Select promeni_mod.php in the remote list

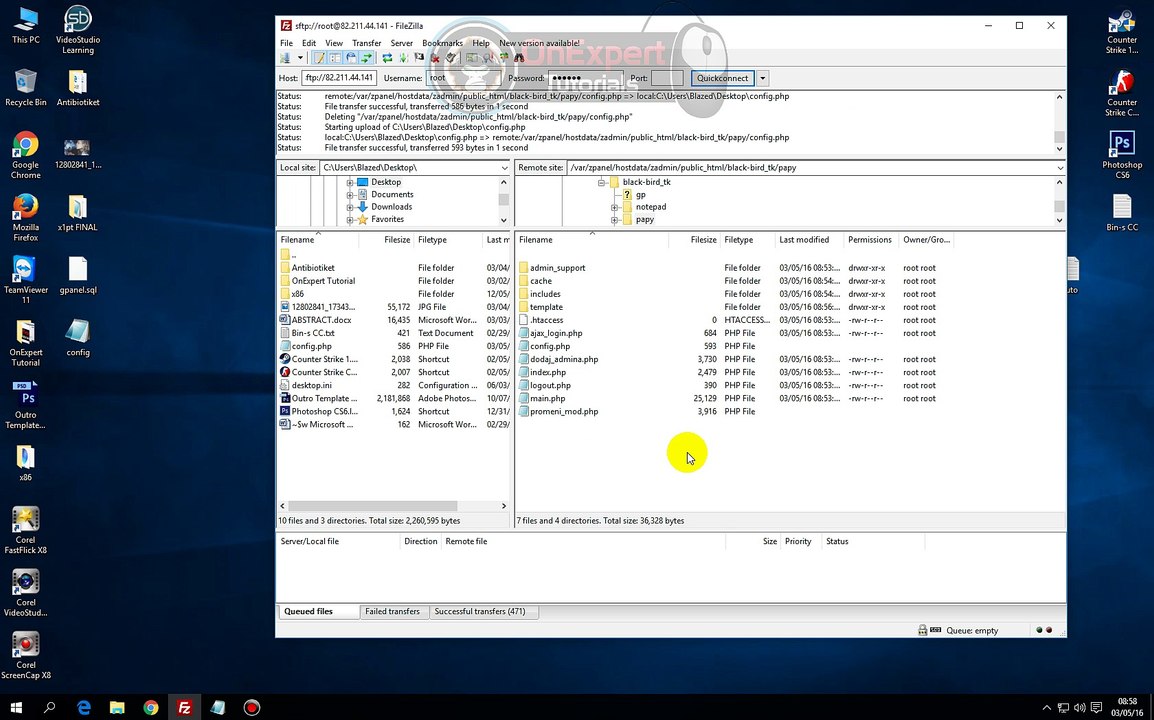pyautogui.click(x=564, y=412)
